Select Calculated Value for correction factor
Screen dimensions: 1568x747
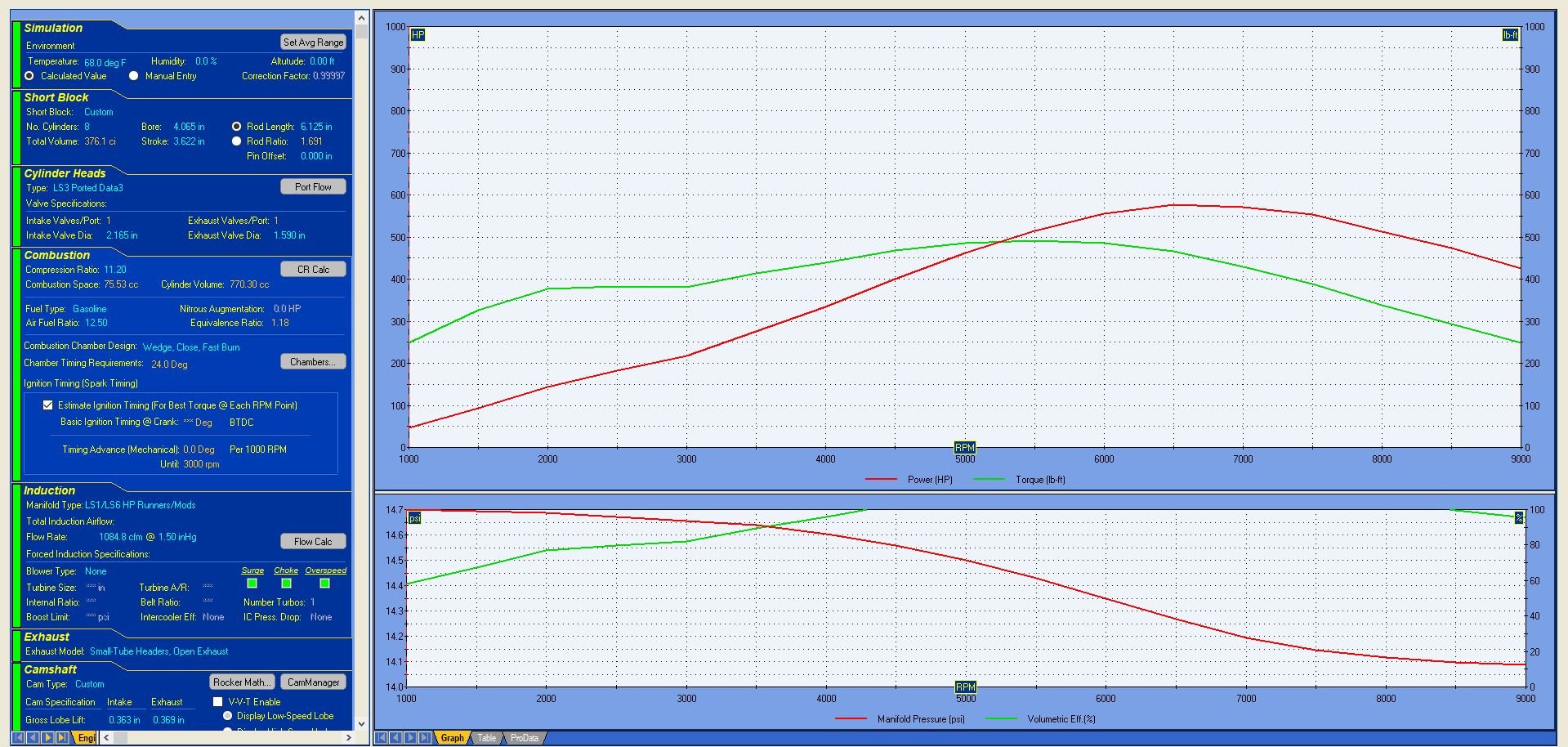click(29, 75)
